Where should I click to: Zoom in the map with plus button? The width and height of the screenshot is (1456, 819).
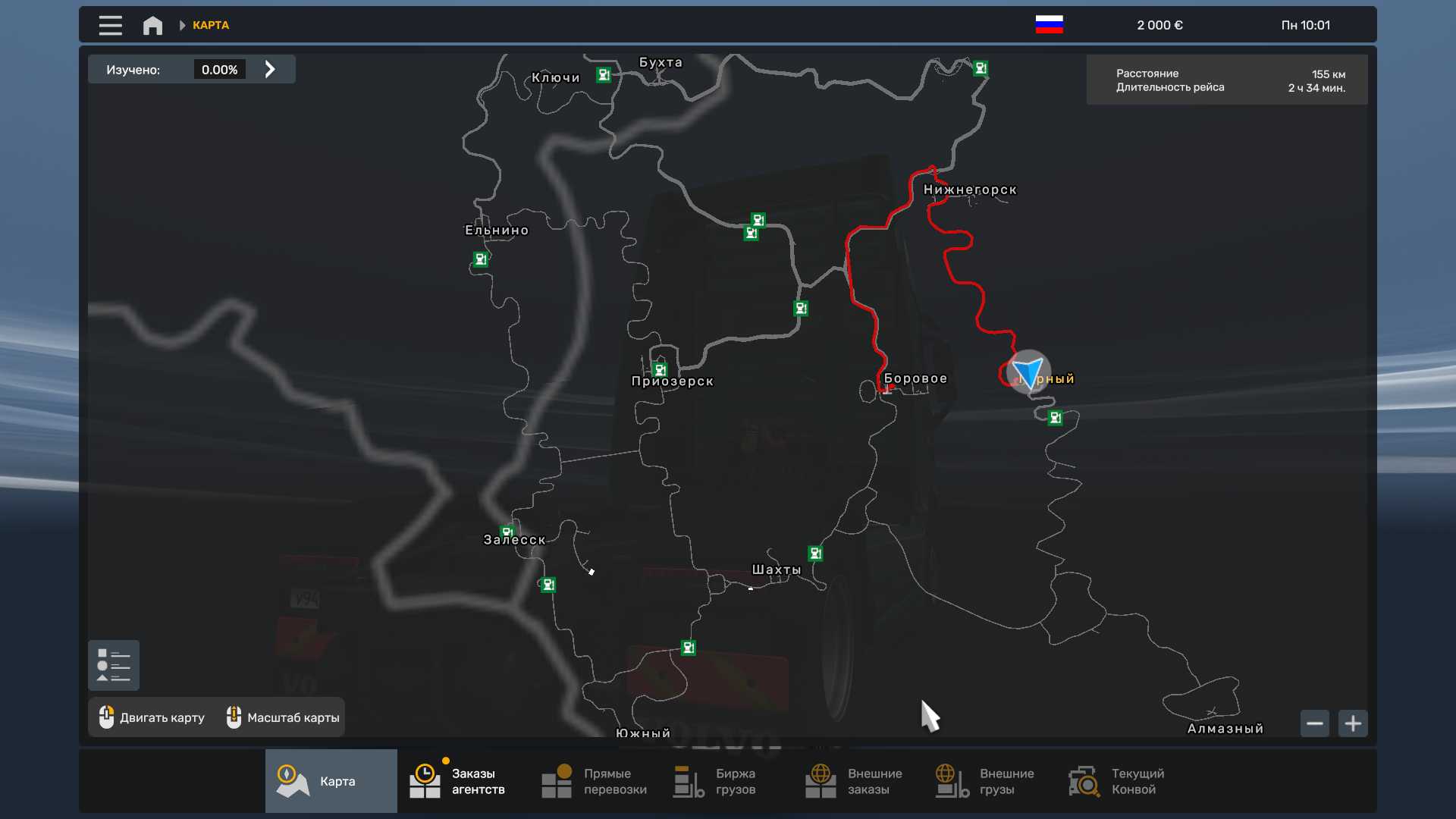point(1353,723)
